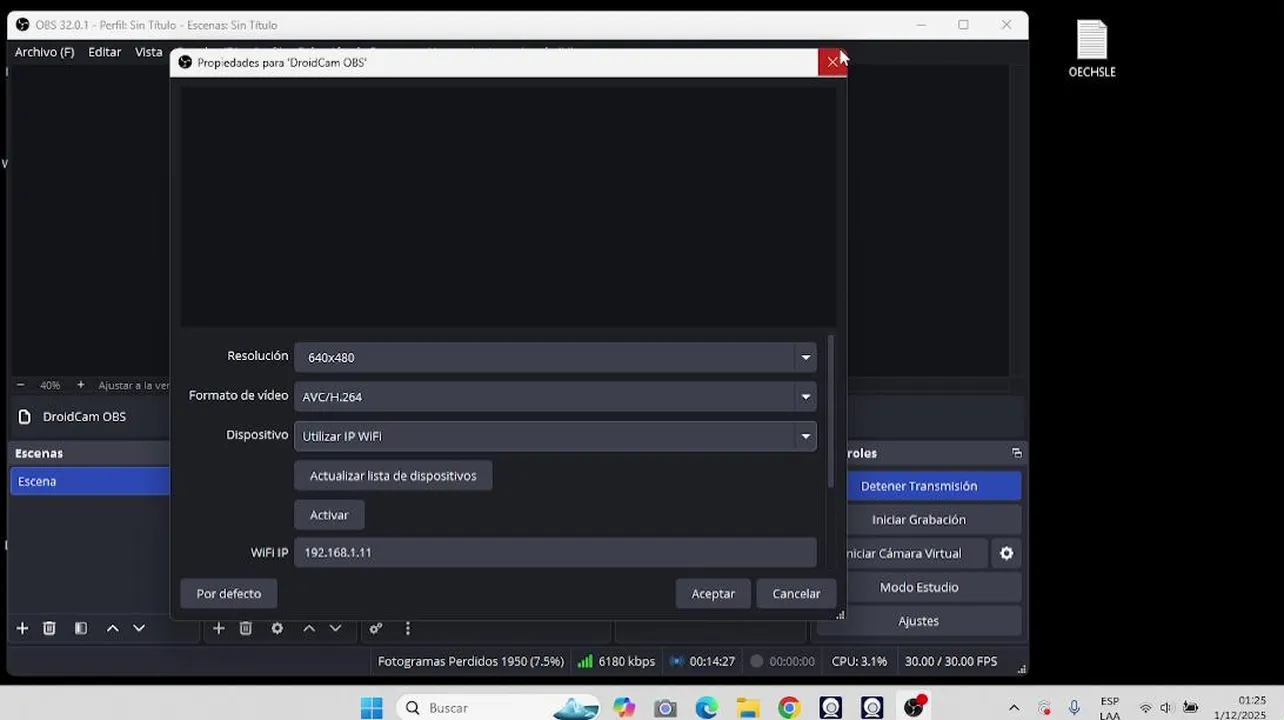Screen dimensions: 1284x720
Task: Click the CPU: 3.1% status entry
Action: click(859, 661)
